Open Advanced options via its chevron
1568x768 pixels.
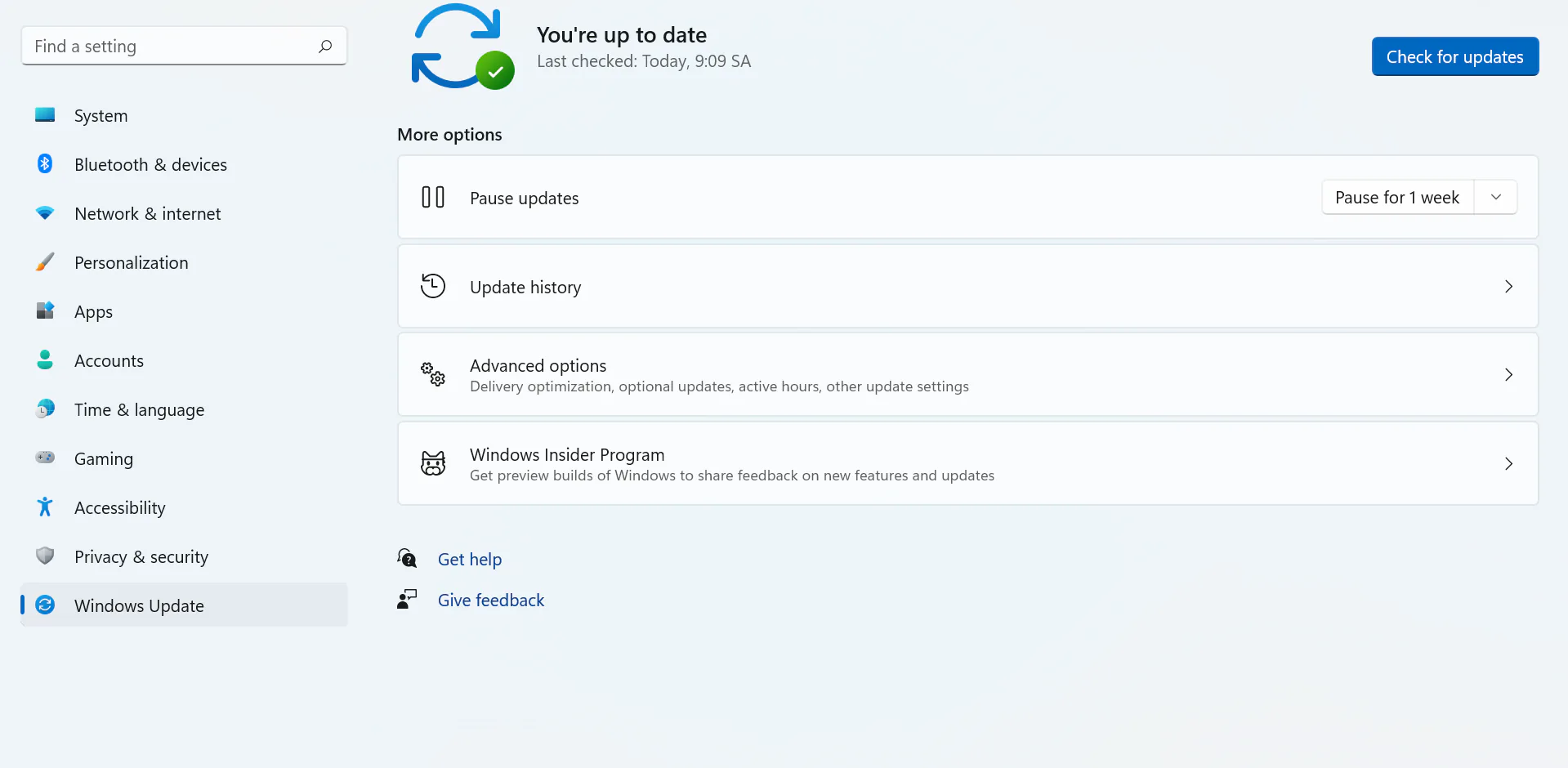point(1508,375)
